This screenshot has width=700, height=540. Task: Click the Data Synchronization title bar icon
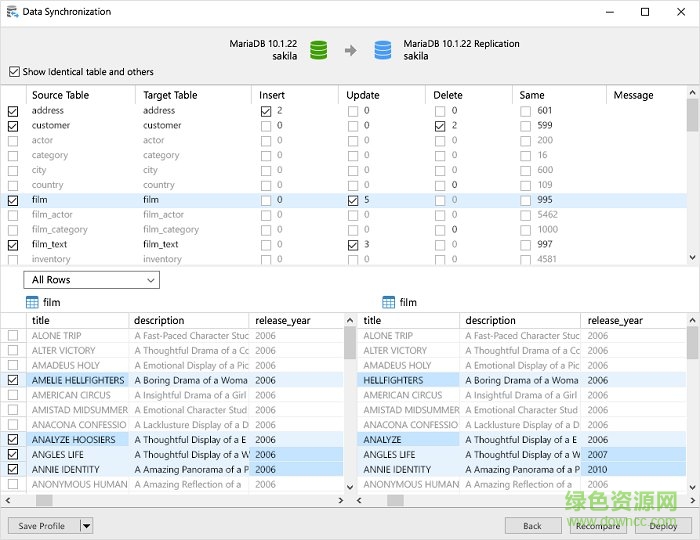pos(12,12)
